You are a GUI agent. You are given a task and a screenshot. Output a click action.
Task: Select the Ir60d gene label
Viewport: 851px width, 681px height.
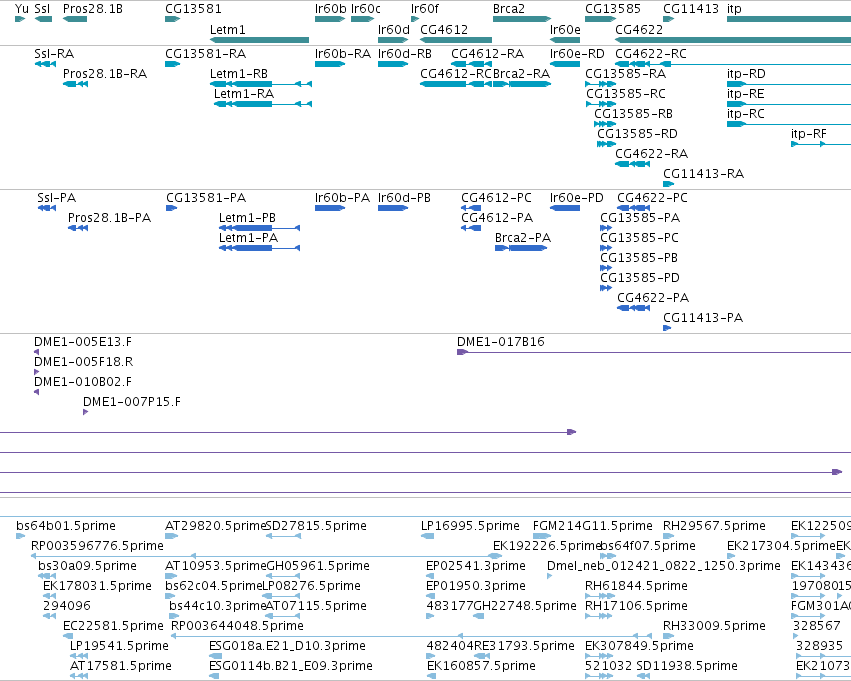[x=393, y=29]
